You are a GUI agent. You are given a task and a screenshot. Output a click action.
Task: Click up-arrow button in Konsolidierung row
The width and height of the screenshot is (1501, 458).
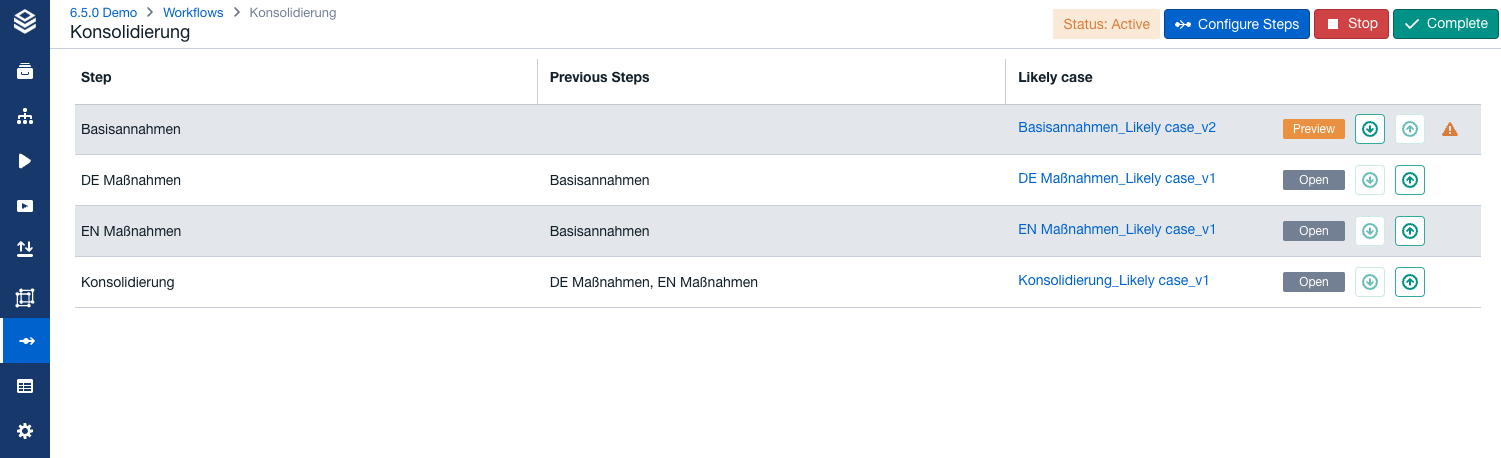pos(1410,282)
